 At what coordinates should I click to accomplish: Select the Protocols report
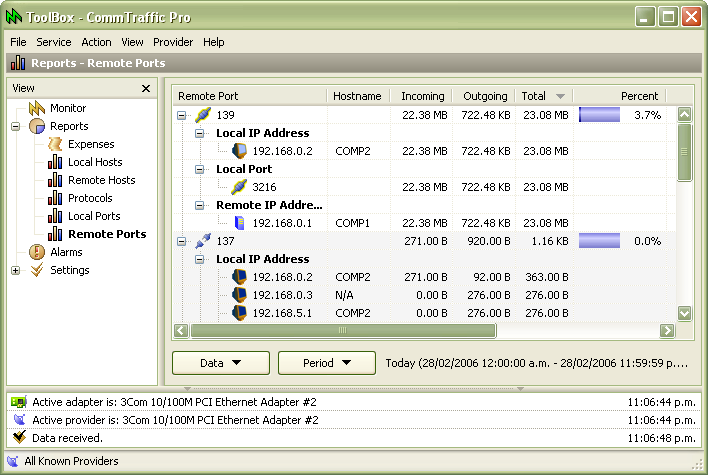[90, 198]
